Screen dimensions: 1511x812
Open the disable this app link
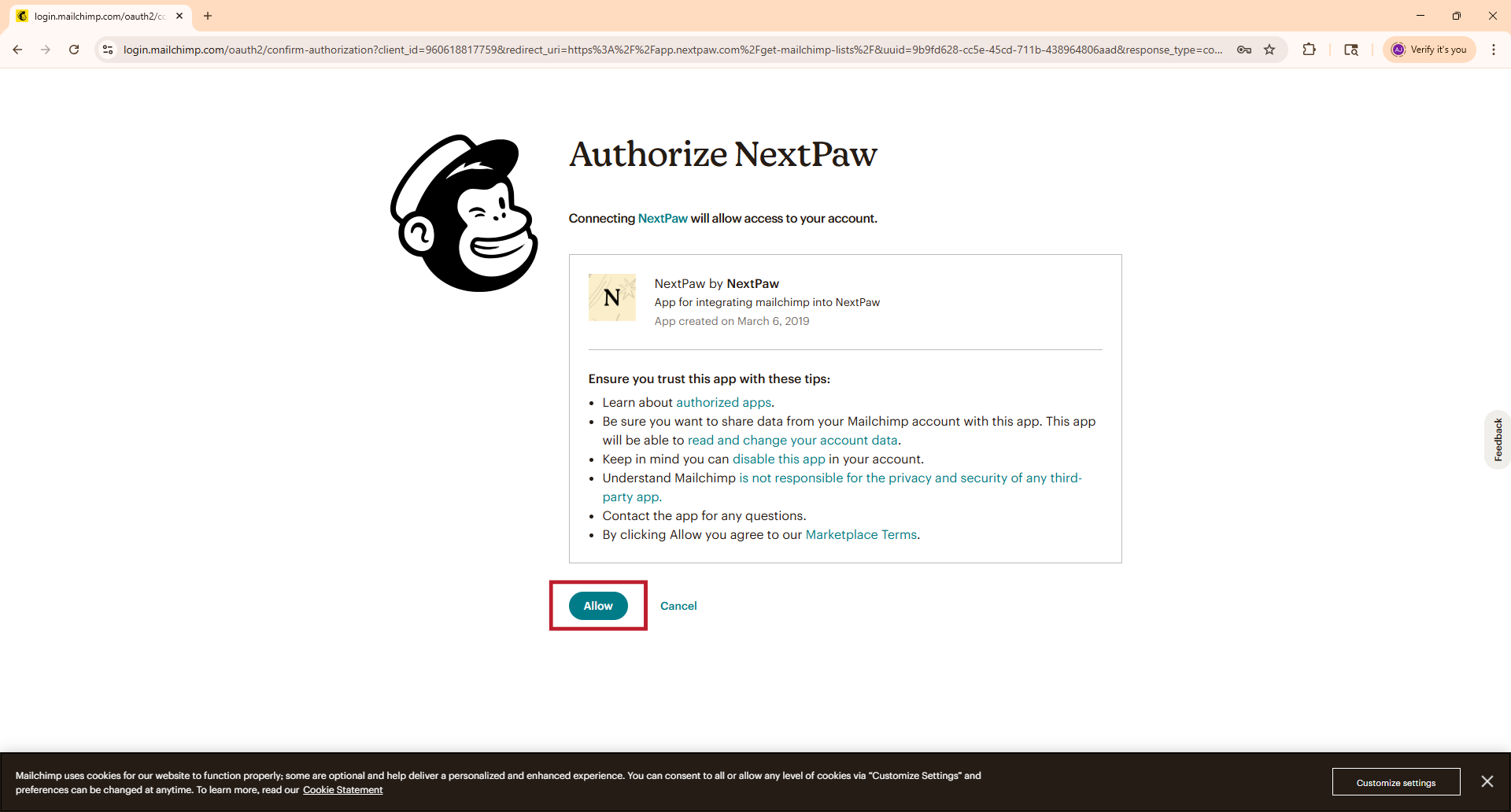(x=779, y=460)
